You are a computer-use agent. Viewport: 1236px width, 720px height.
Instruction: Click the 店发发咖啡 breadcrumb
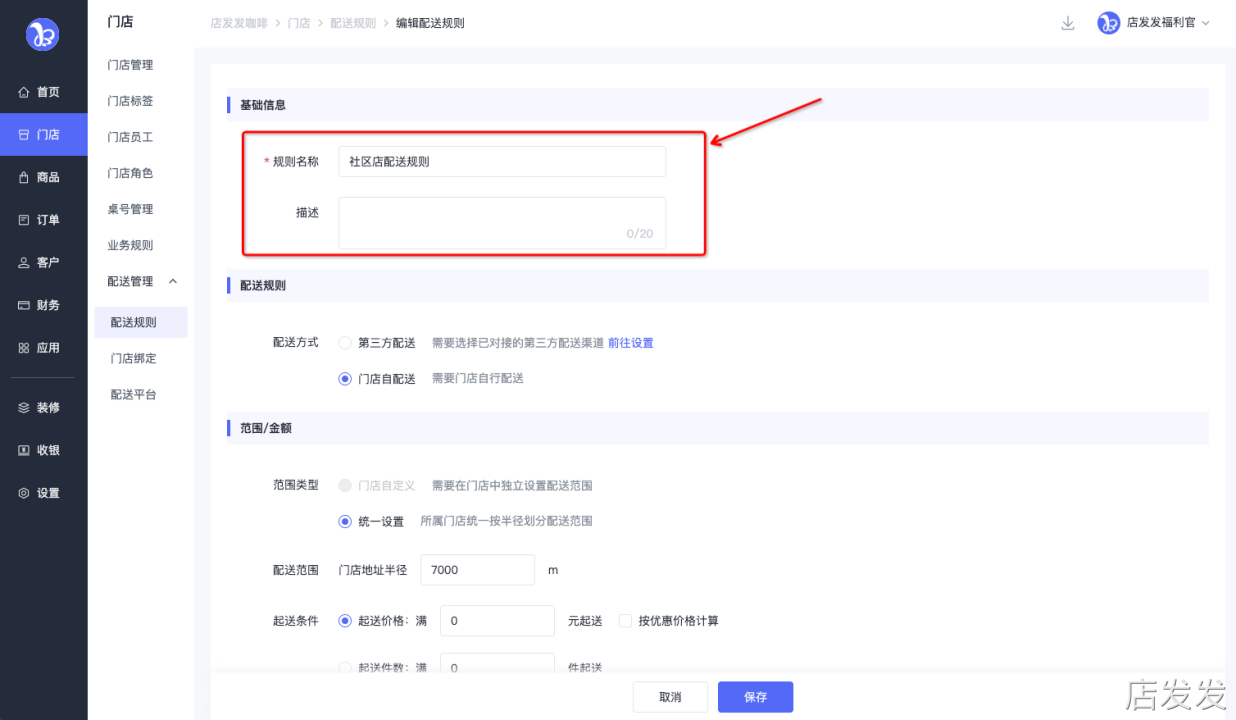click(x=239, y=23)
